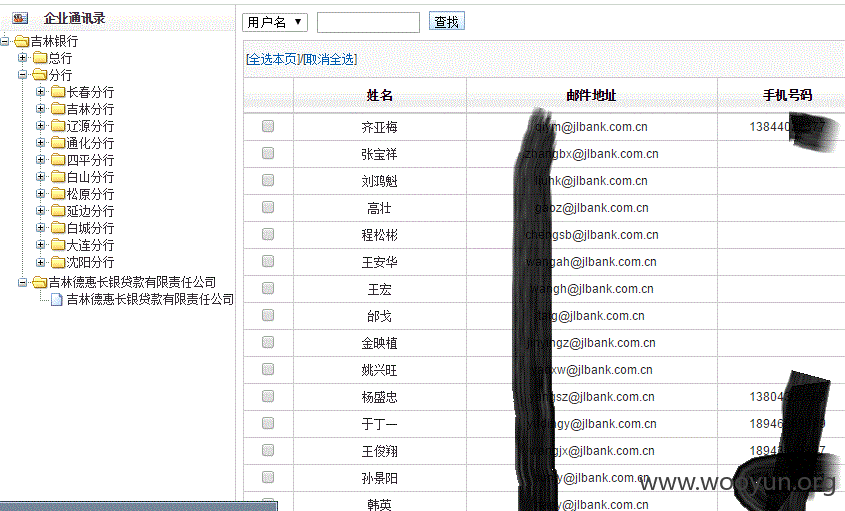Click the 延边分行 folder icon
This screenshot has width=845, height=511.
click(58, 211)
